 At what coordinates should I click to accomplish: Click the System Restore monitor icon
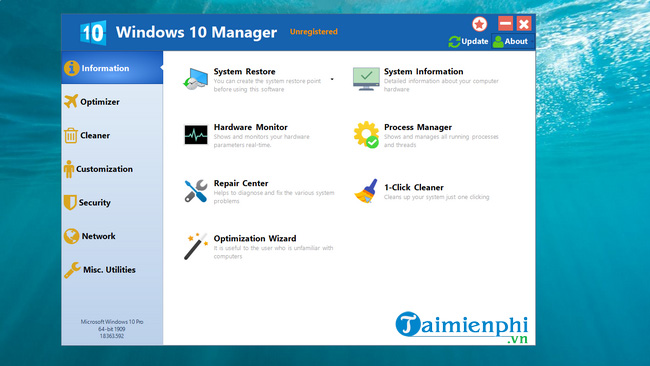pos(196,78)
